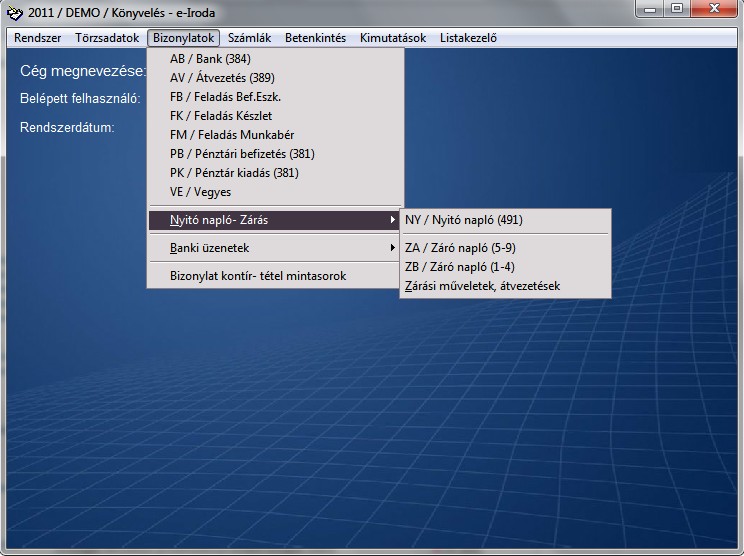
Task: Select FM / Feladás Munkabér item
Action: click(x=231, y=135)
